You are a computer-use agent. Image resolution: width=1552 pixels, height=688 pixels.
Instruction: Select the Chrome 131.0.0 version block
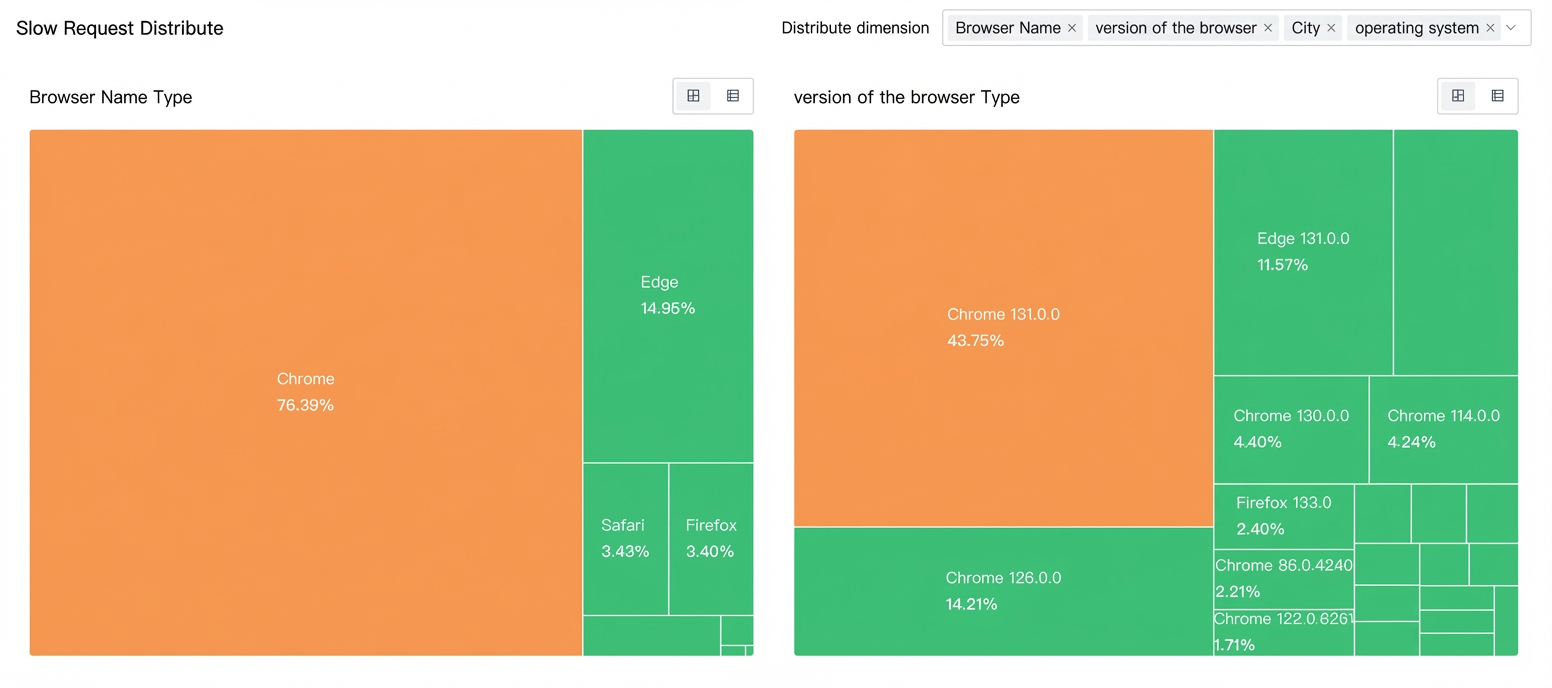1003,328
